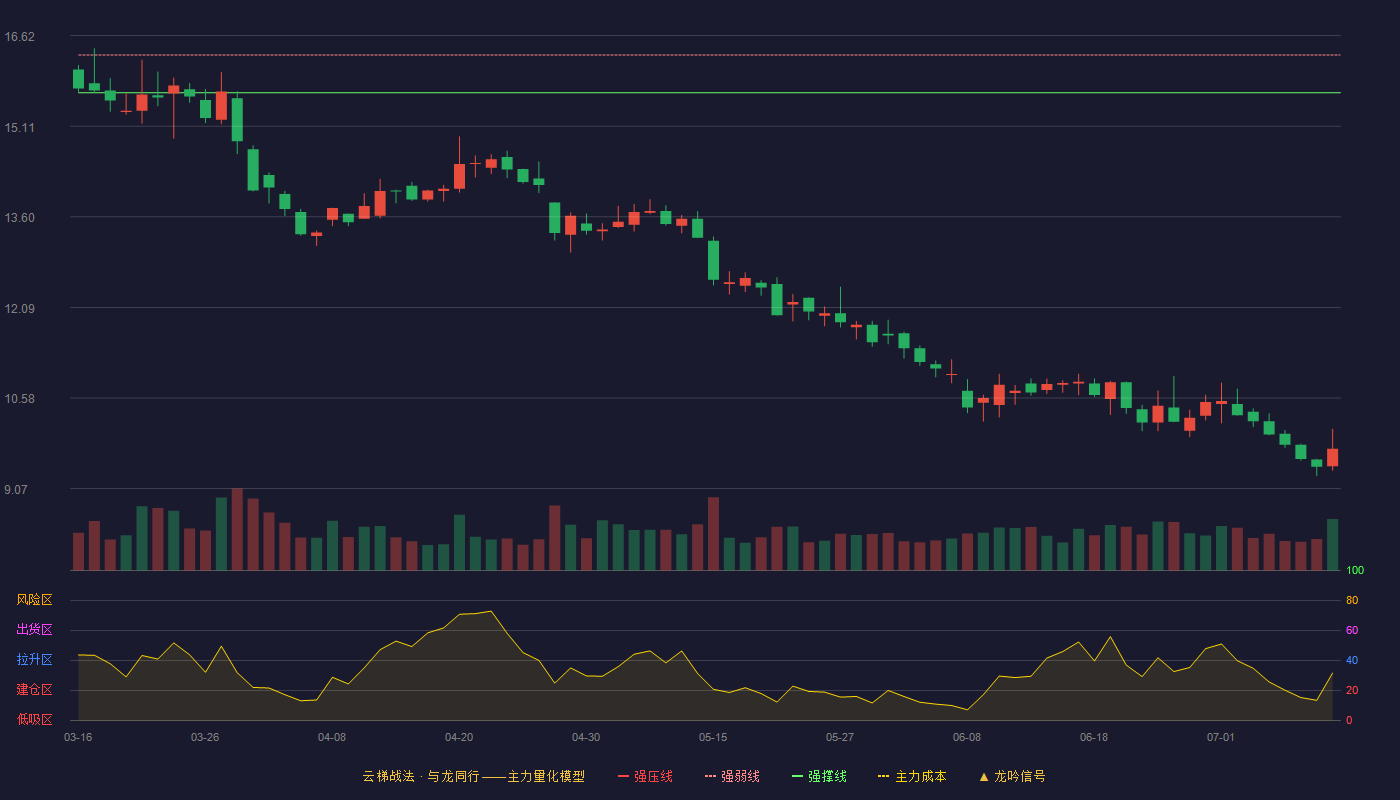Toggle the 强弱线 legend entry
This screenshot has width=1400, height=800.
pos(732,776)
